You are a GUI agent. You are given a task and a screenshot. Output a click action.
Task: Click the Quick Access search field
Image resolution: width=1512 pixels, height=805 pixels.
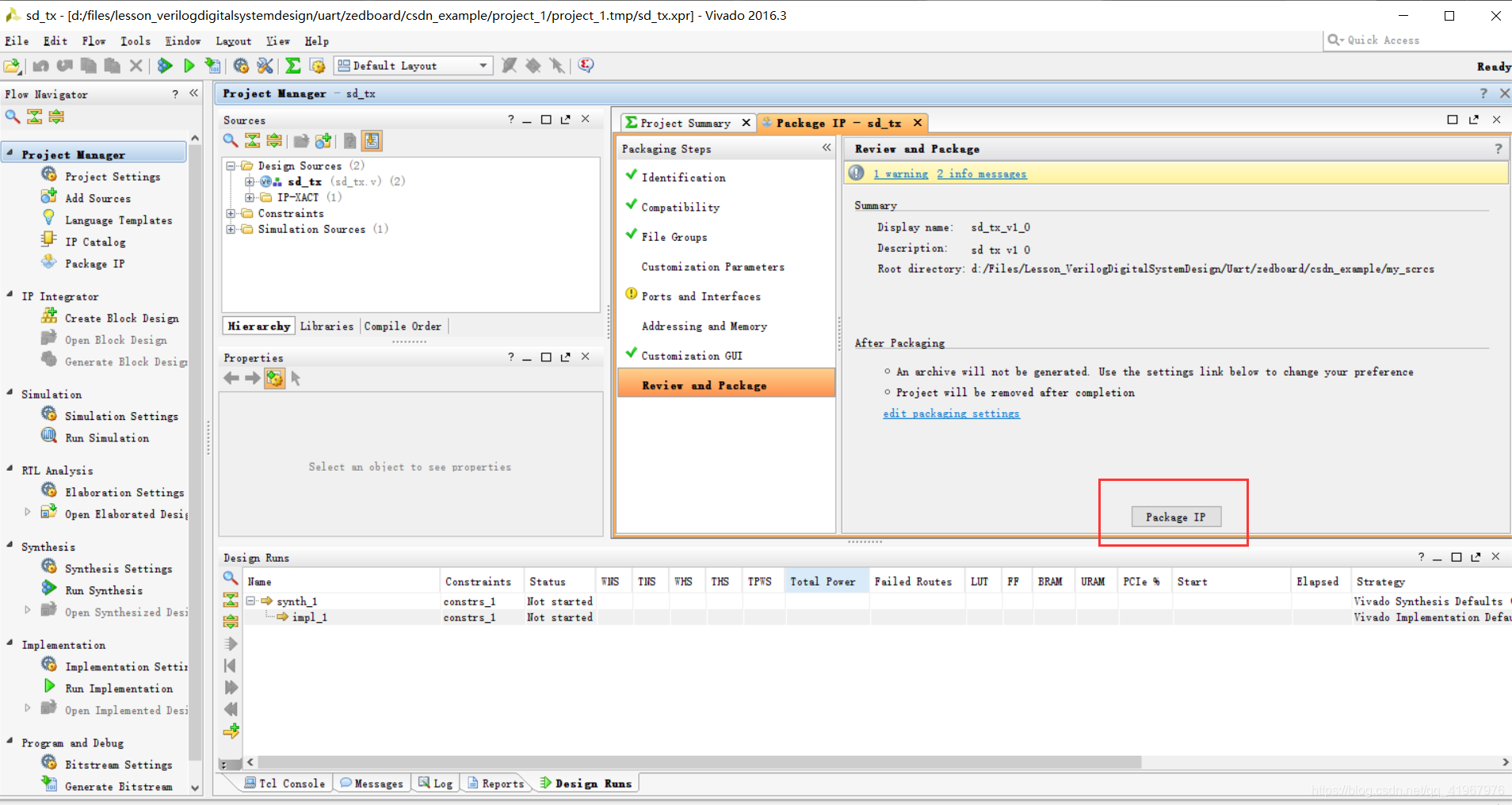pyautogui.click(x=1418, y=40)
